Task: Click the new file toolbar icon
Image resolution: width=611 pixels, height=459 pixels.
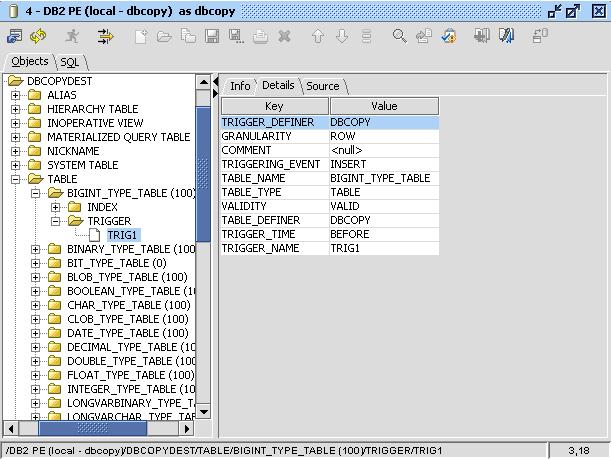Action: (141, 37)
